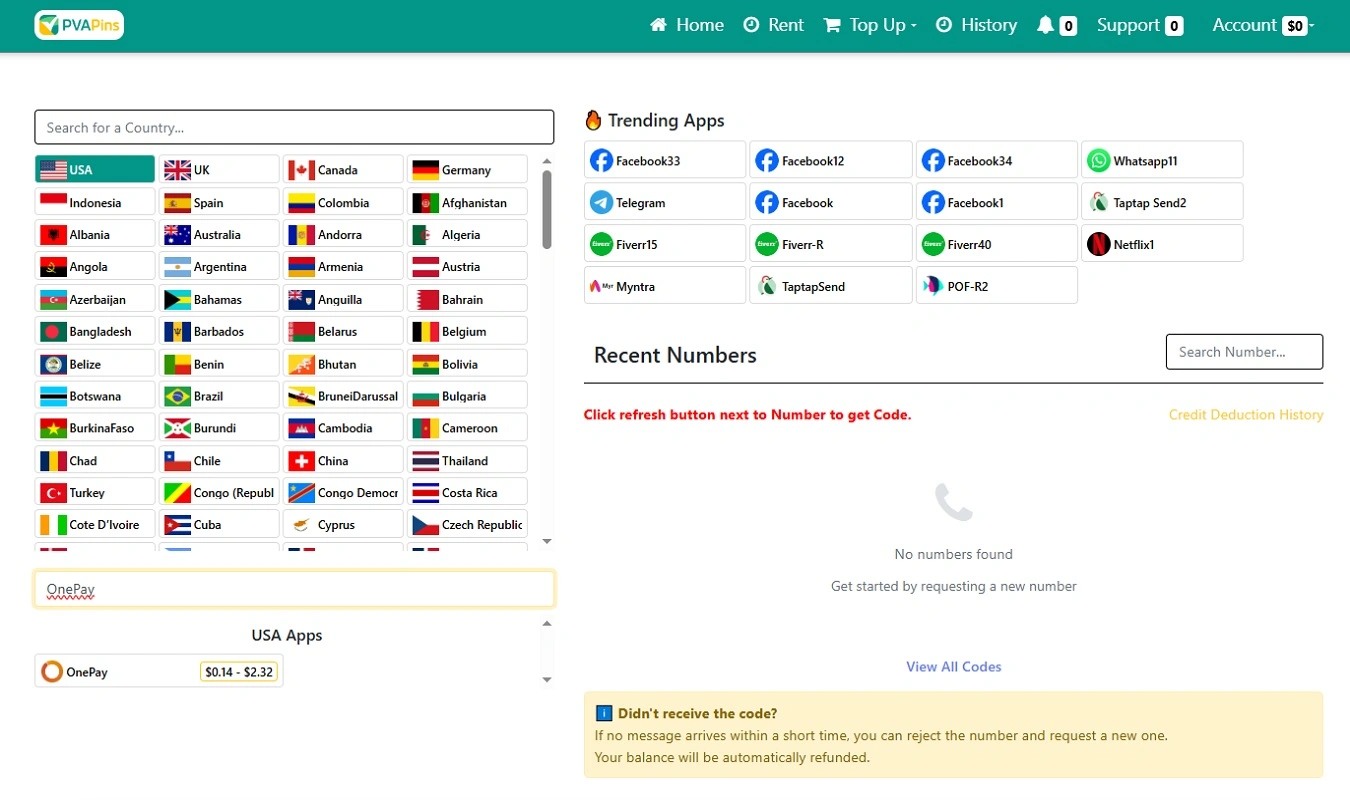The image size is (1350, 800).
Task: Click the country list scroll down arrow
Action: tap(547, 541)
